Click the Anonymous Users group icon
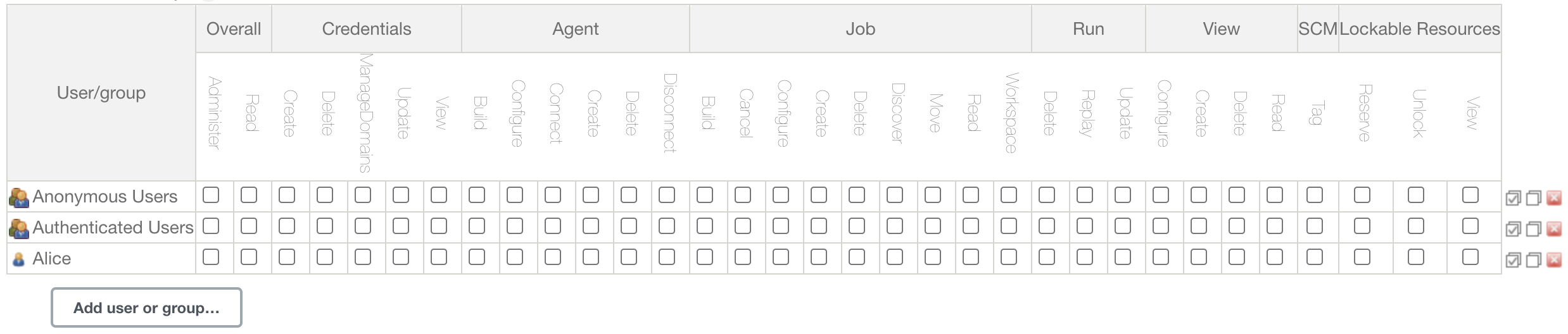This screenshot has width=1568, height=334. click(x=19, y=197)
